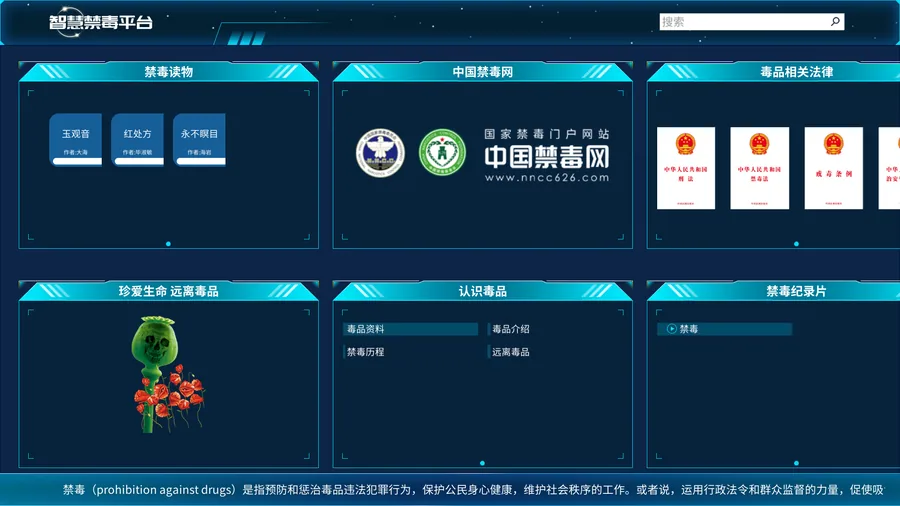Screen dimensions: 900x506
Task: Click the play icon beside 禁毒
Action: click(672, 329)
